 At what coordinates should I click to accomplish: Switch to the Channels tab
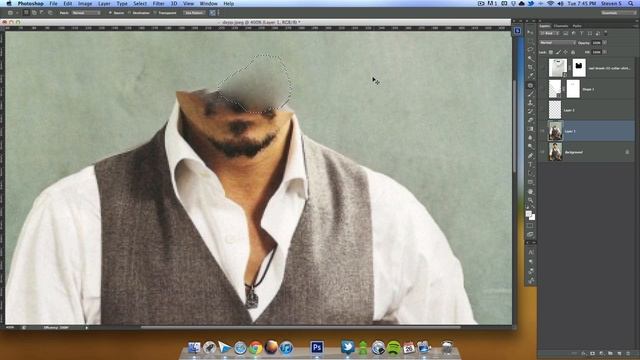561,26
